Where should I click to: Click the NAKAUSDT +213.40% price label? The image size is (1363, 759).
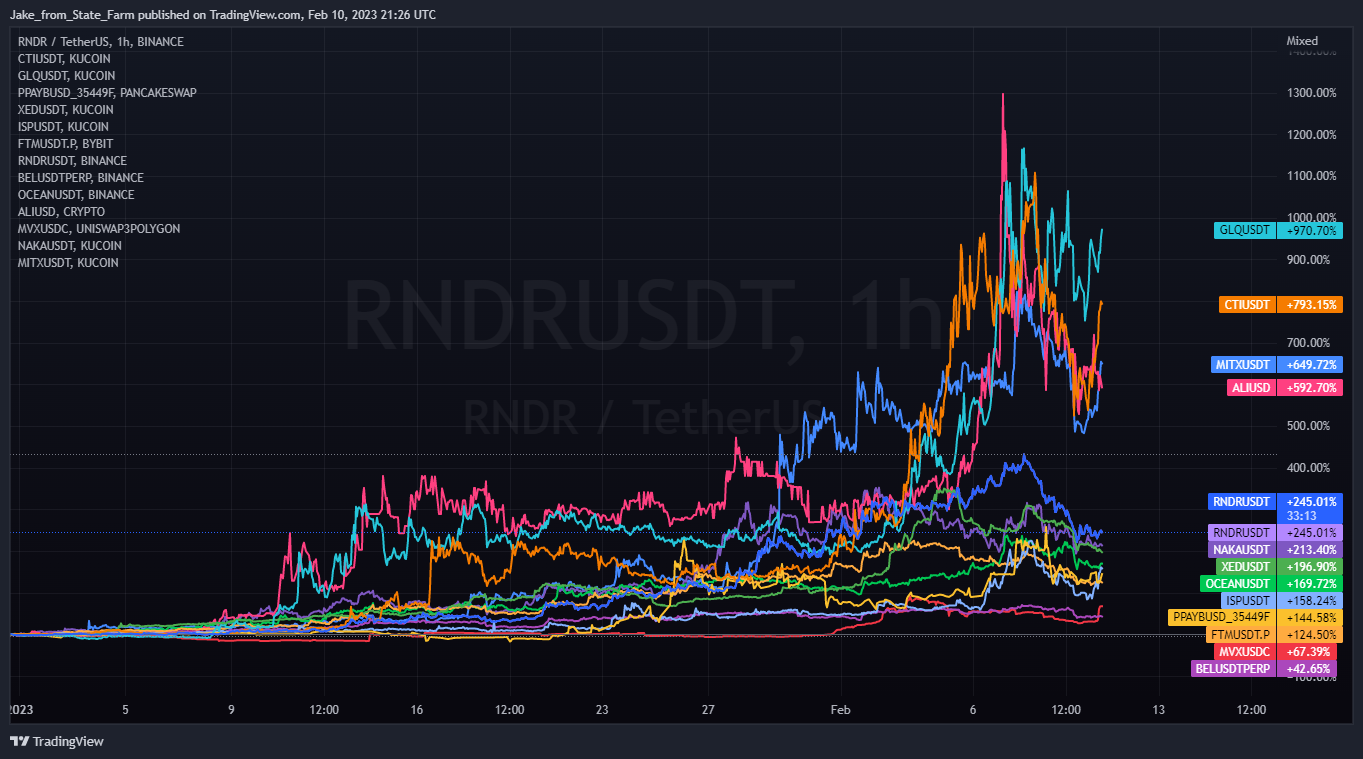(1276, 549)
